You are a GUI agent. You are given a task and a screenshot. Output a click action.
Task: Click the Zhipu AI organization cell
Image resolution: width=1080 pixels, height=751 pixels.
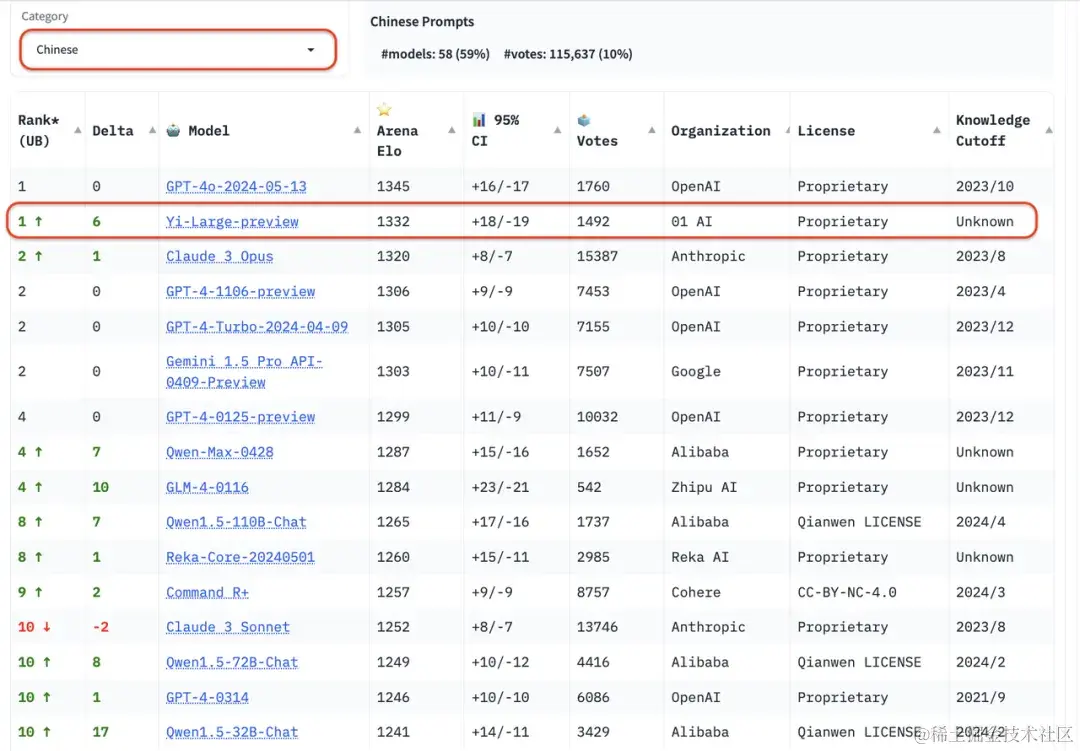pyautogui.click(x=704, y=487)
